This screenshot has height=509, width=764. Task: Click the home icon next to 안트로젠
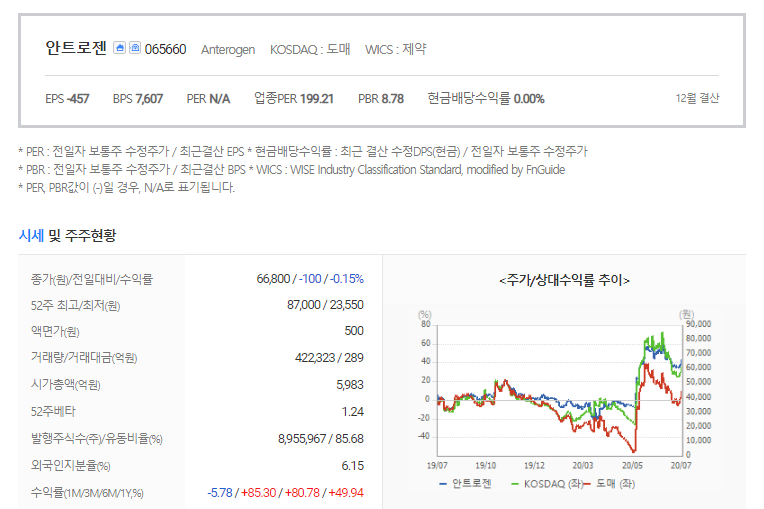(x=119, y=47)
